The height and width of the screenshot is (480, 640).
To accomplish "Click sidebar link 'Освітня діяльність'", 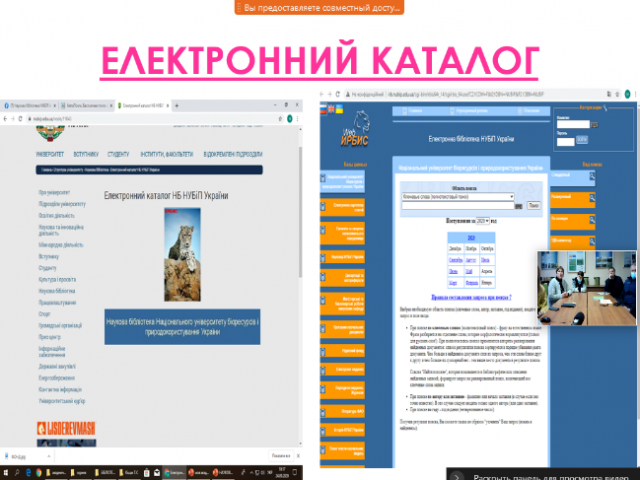I will click(57, 216).
